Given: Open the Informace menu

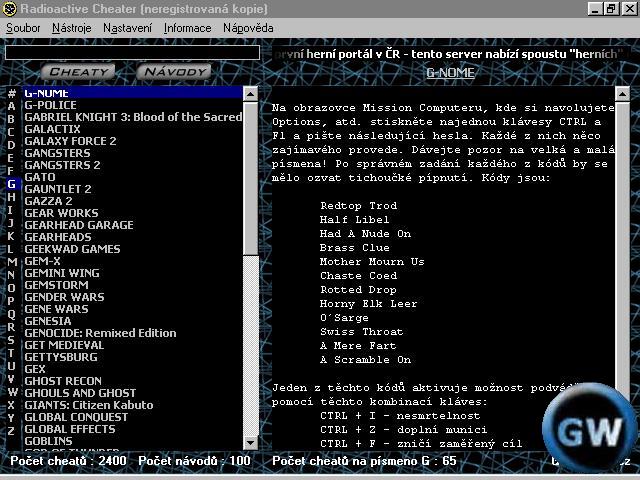Looking at the screenshot, I should (187, 28).
